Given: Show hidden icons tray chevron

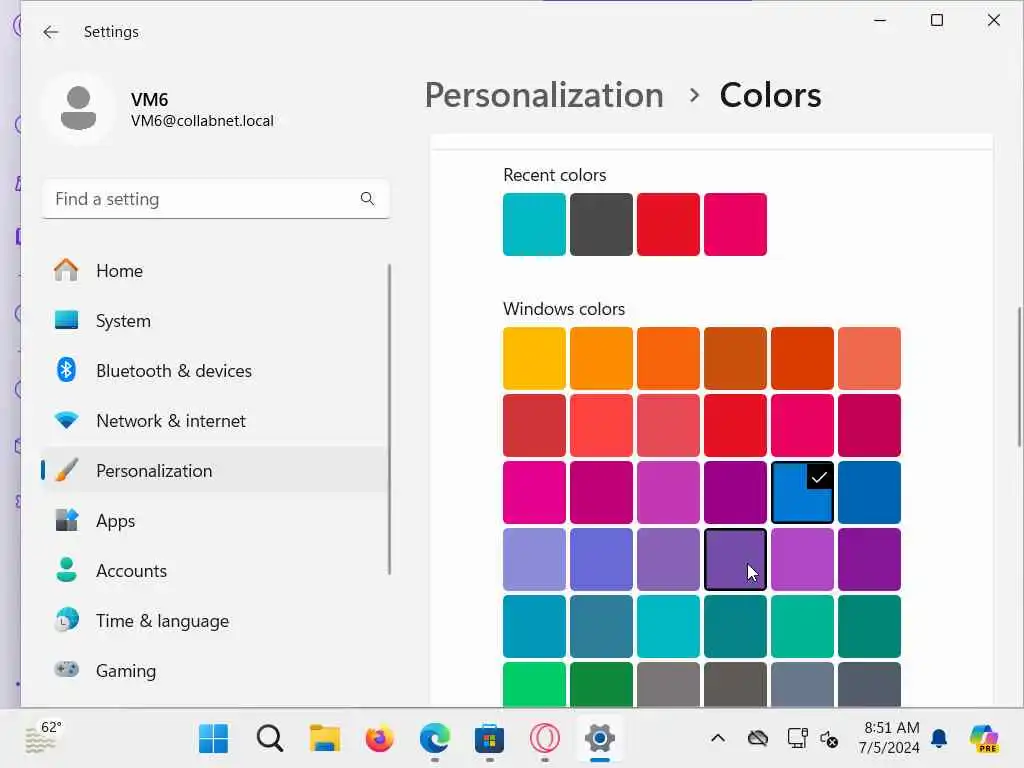Looking at the screenshot, I should point(717,739).
